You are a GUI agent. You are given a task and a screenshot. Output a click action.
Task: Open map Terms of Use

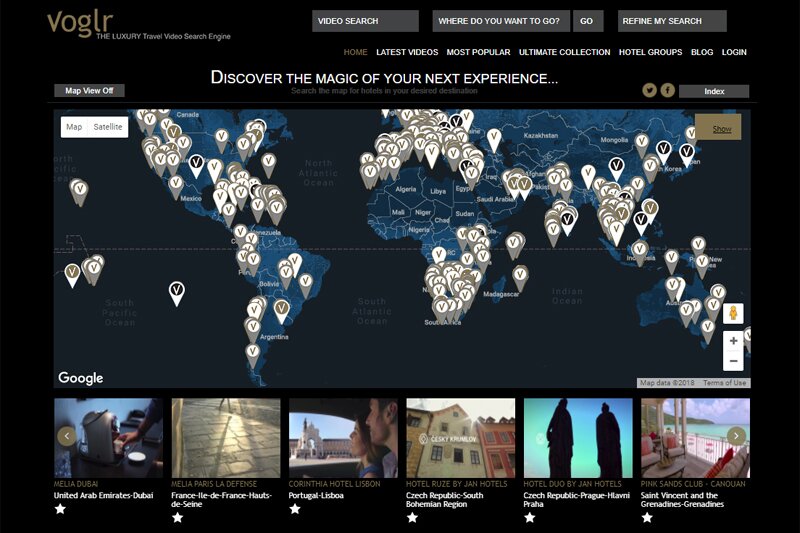point(724,383)
